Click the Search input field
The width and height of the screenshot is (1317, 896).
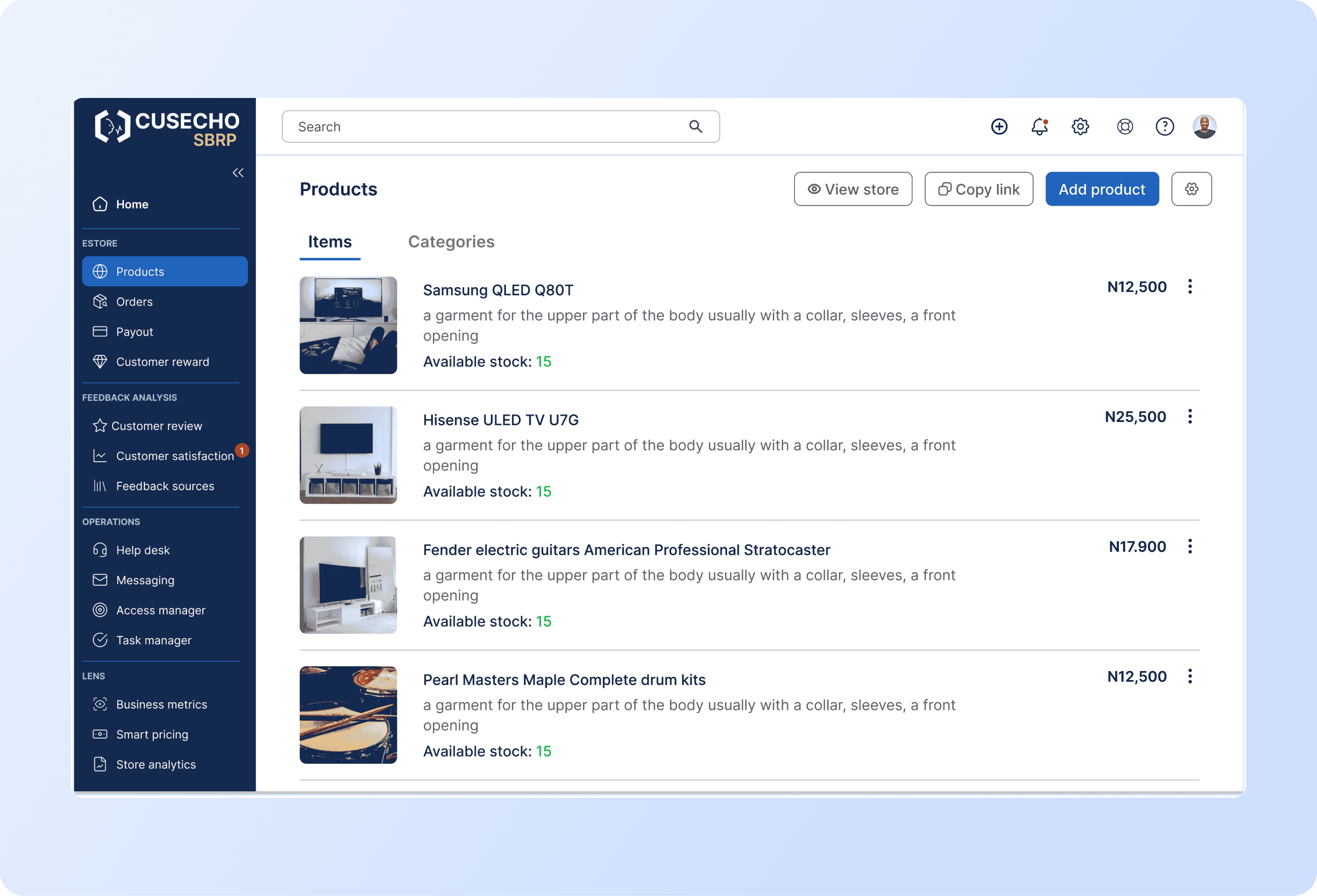point(501,126)
